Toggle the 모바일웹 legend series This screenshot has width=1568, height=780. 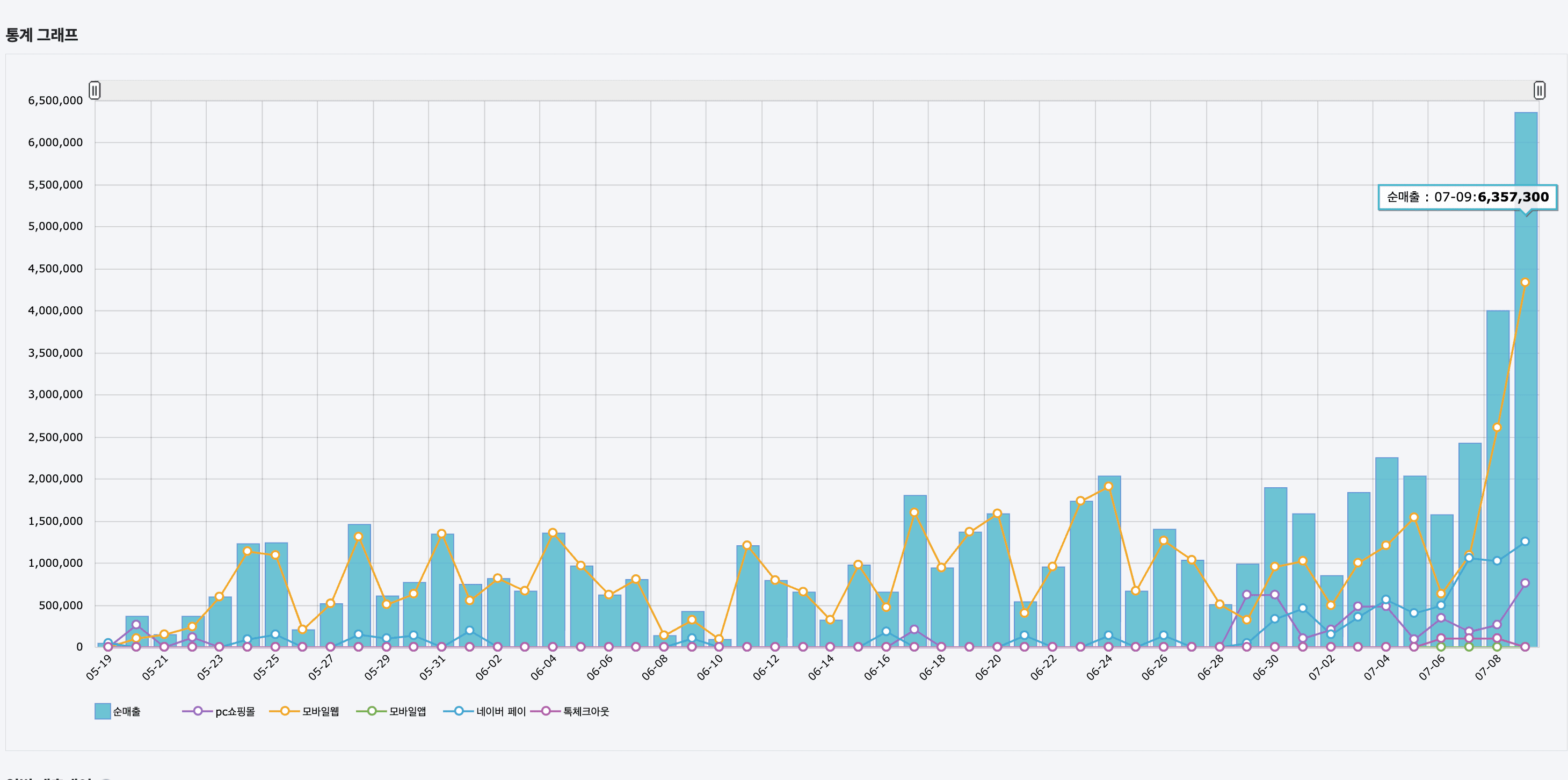pos(304,711)
